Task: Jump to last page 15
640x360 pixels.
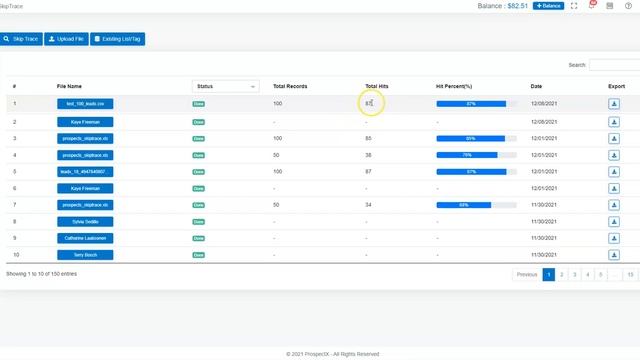Action: tap(630, 274)
